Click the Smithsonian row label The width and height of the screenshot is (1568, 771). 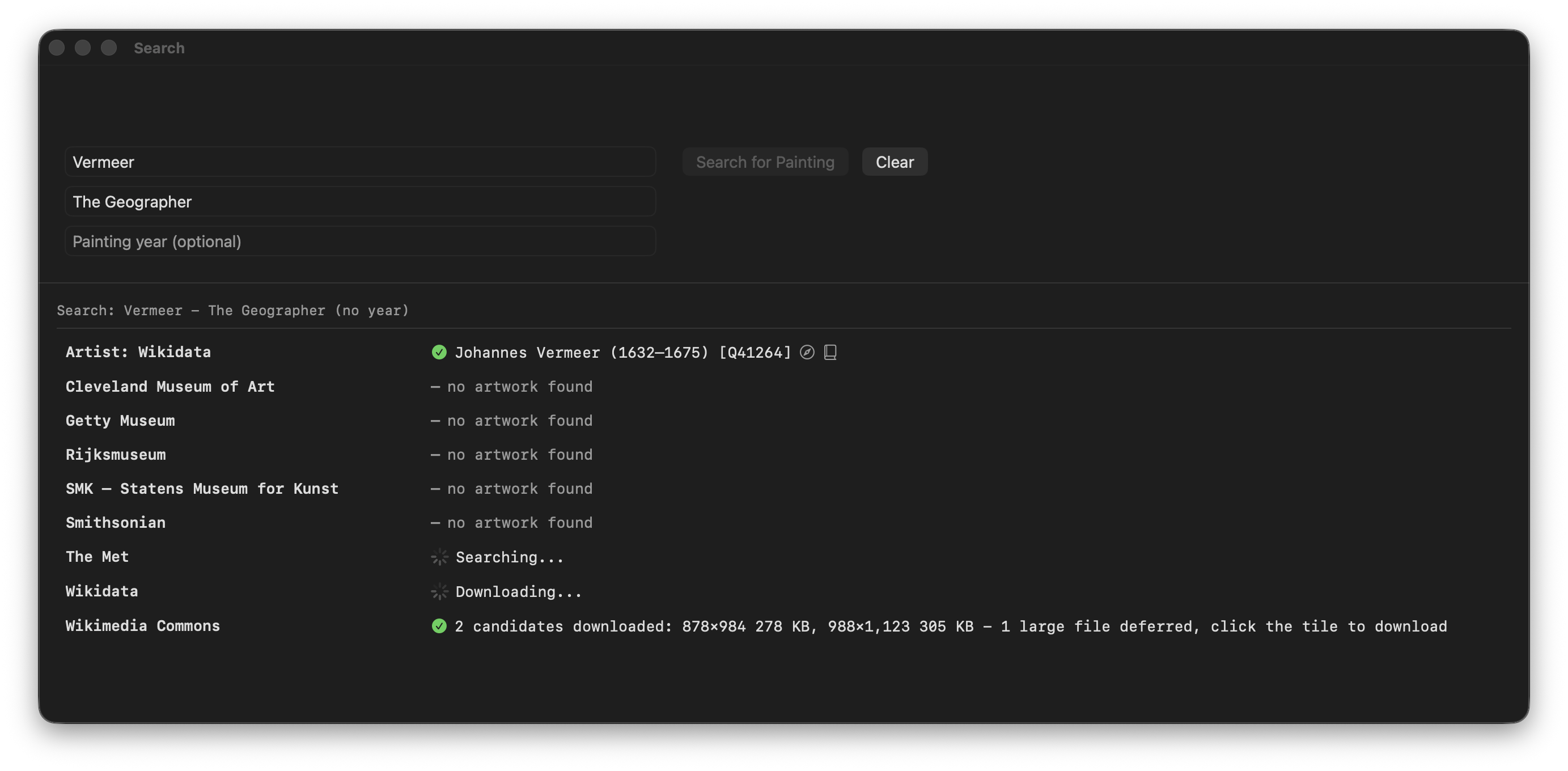[116, 523]
